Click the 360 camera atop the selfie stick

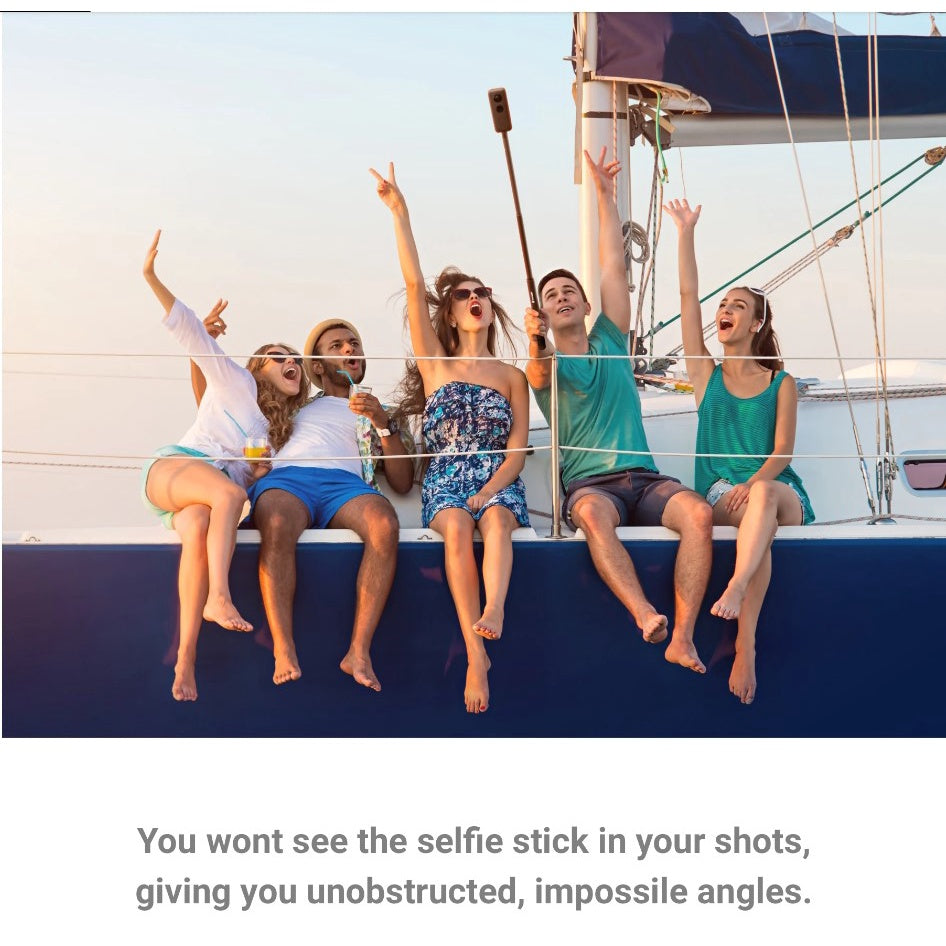click(500, 110)
